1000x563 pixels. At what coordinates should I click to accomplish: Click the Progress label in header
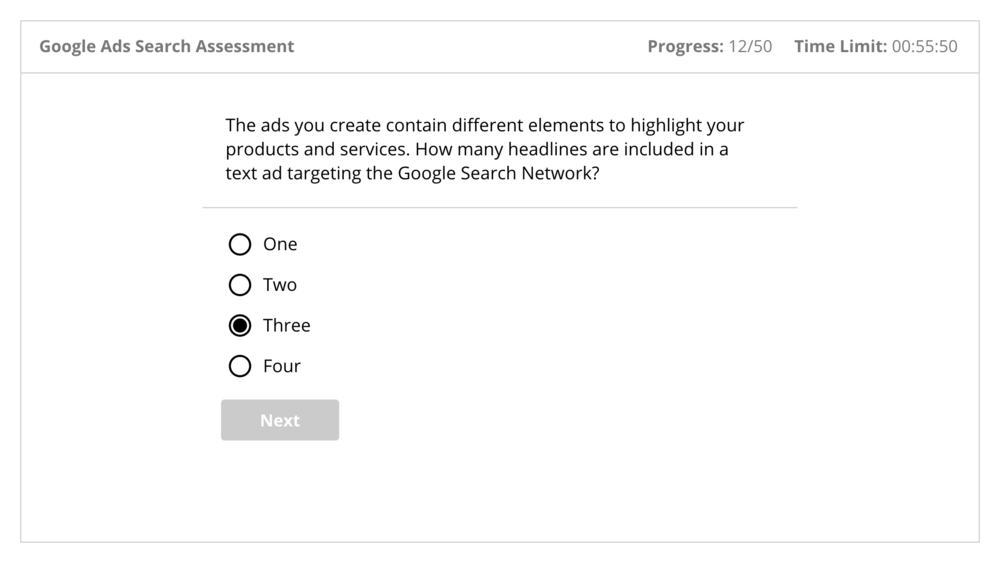click(x=684, y=46)
